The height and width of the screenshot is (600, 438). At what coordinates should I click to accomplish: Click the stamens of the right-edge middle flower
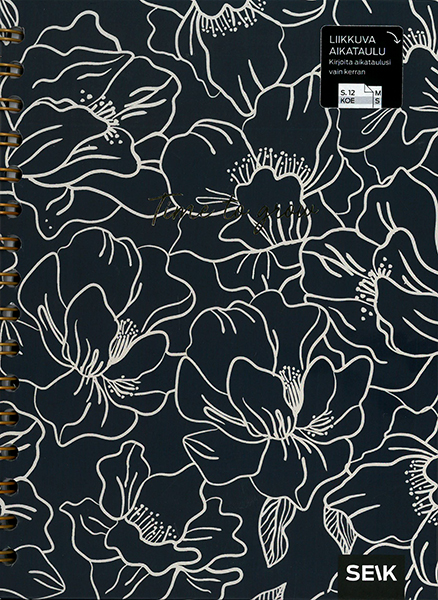pos(373,288)
